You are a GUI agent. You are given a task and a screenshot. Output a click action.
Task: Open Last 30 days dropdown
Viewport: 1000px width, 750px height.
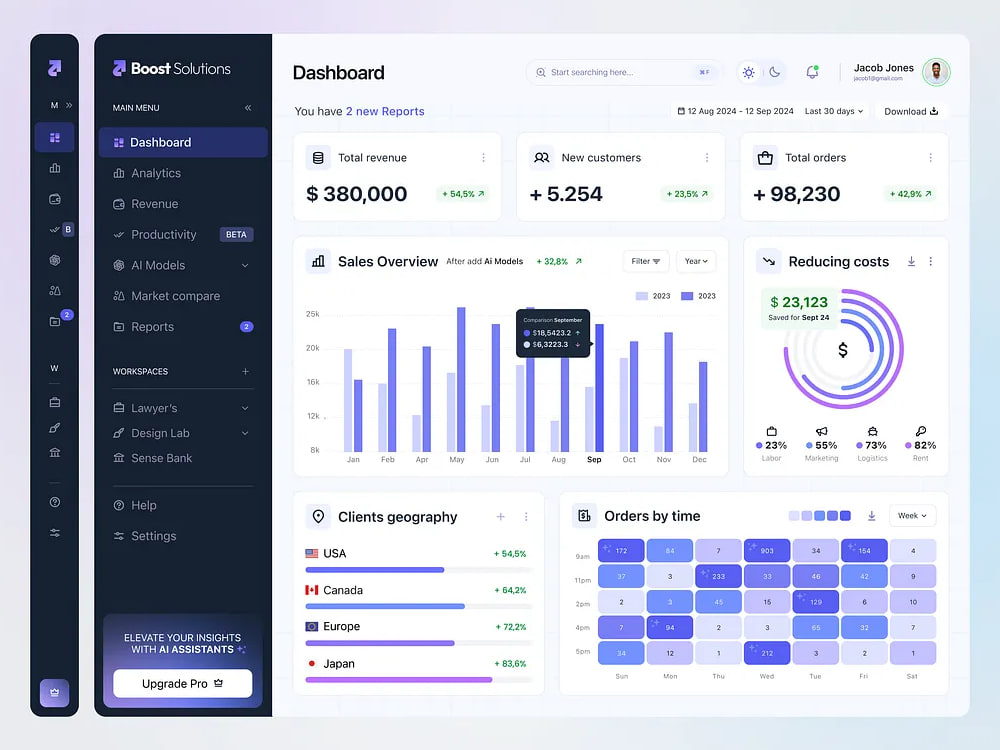click(834, 111)
